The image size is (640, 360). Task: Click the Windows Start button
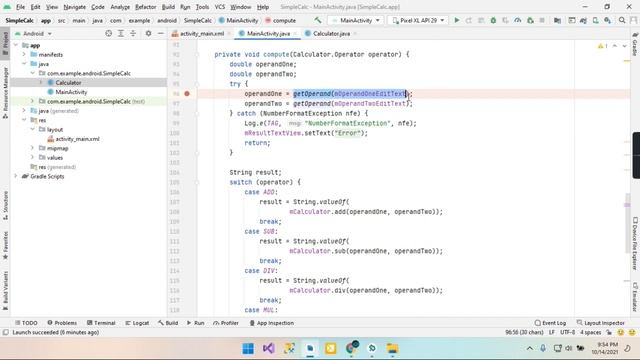pyautogui.click(x=248, y=348)
